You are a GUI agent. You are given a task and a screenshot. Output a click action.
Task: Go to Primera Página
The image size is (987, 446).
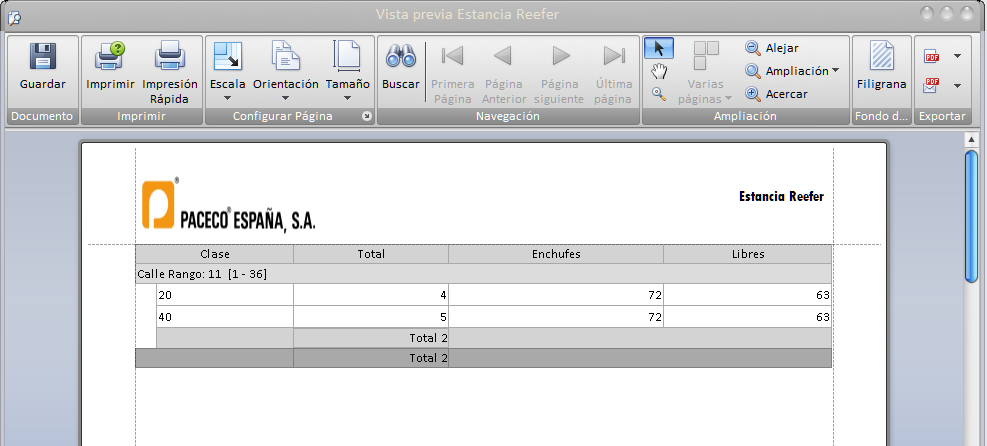(453, 72)
